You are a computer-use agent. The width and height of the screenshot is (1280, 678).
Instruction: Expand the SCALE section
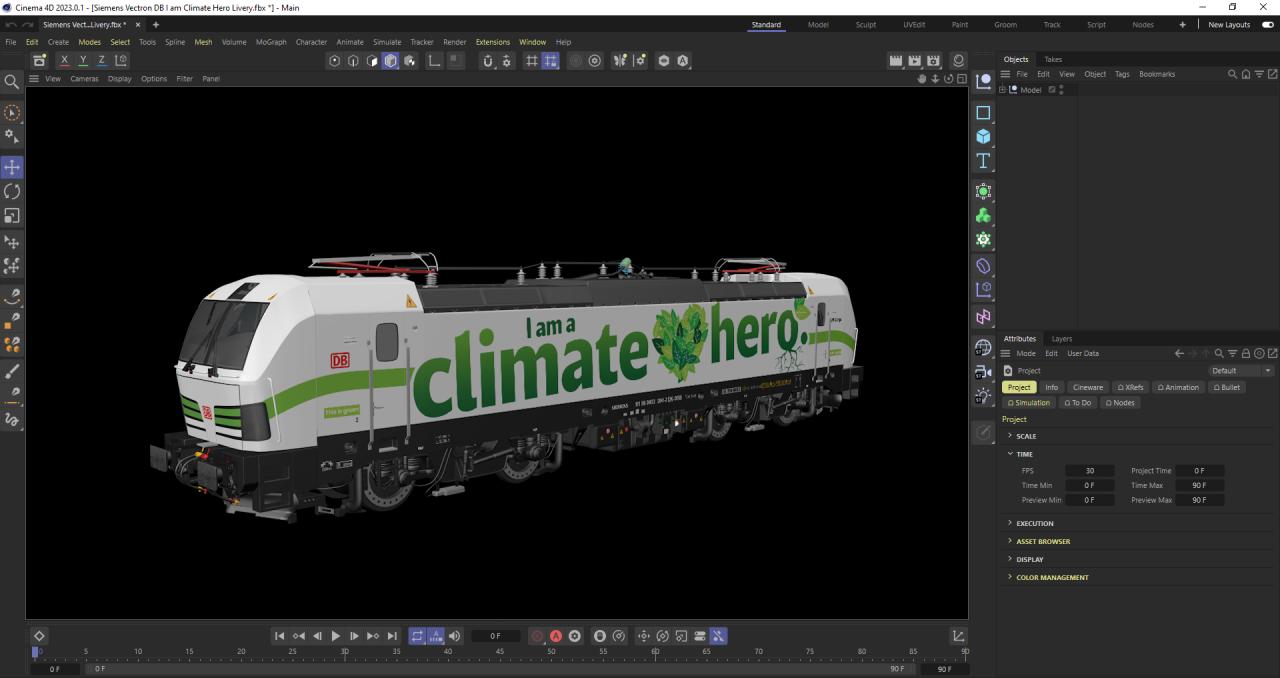click(1026, 436)
